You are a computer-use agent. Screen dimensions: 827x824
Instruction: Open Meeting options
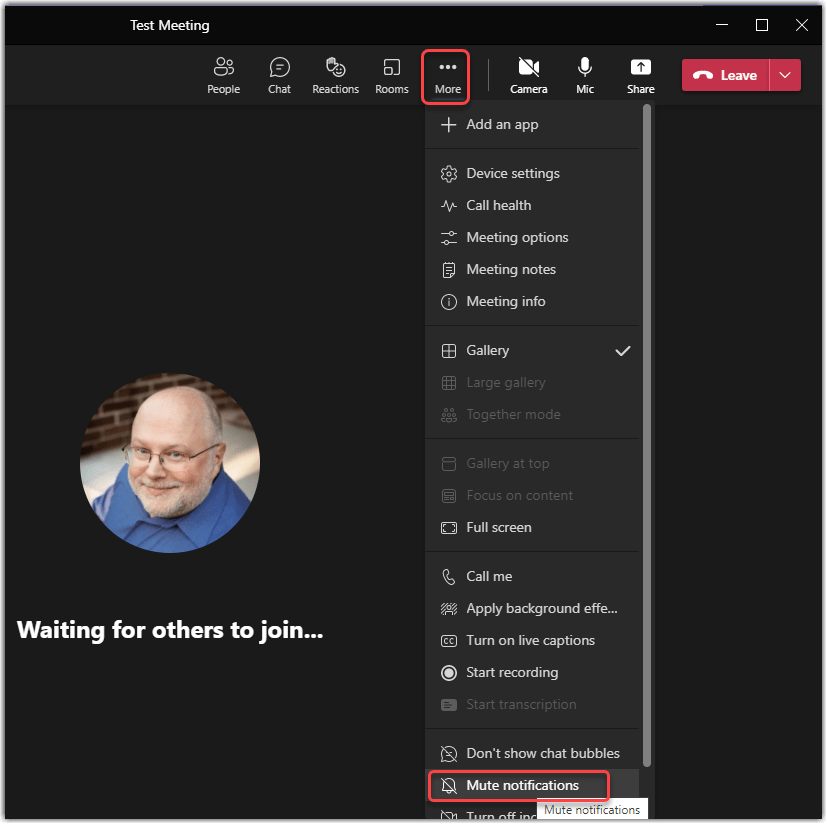[x=516, y=237]
